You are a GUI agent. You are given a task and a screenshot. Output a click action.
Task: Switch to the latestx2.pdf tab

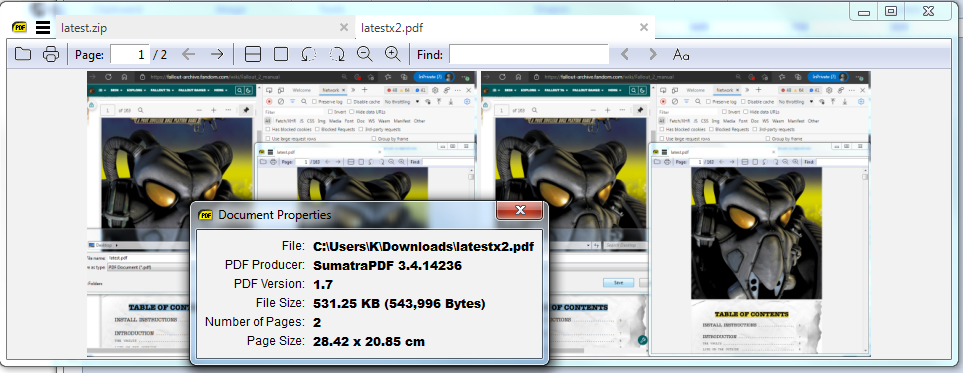point(504,28)
